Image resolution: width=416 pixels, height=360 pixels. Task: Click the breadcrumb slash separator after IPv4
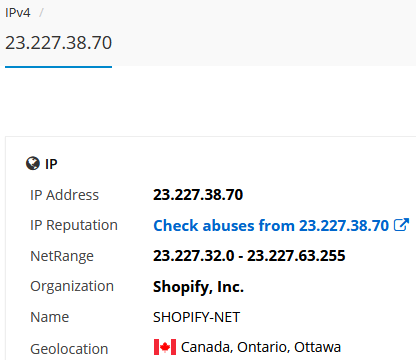(41, 13)
